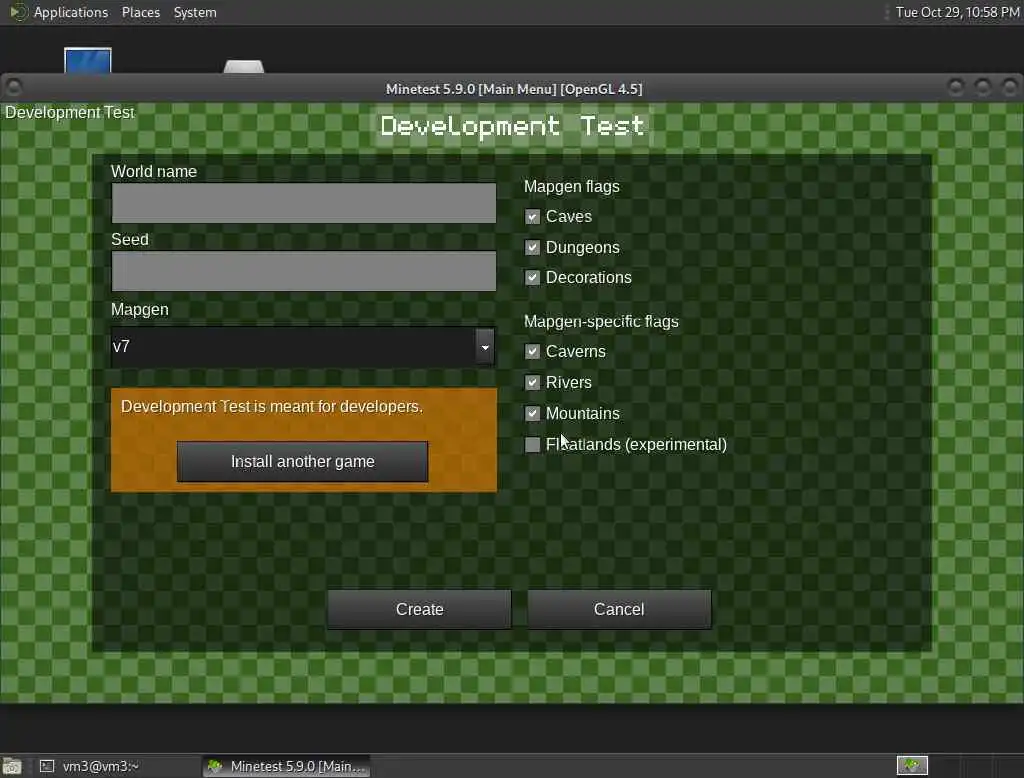Screen dimensions: 1024x778
Task: Click Install another game button
Action: click(302, 462)
